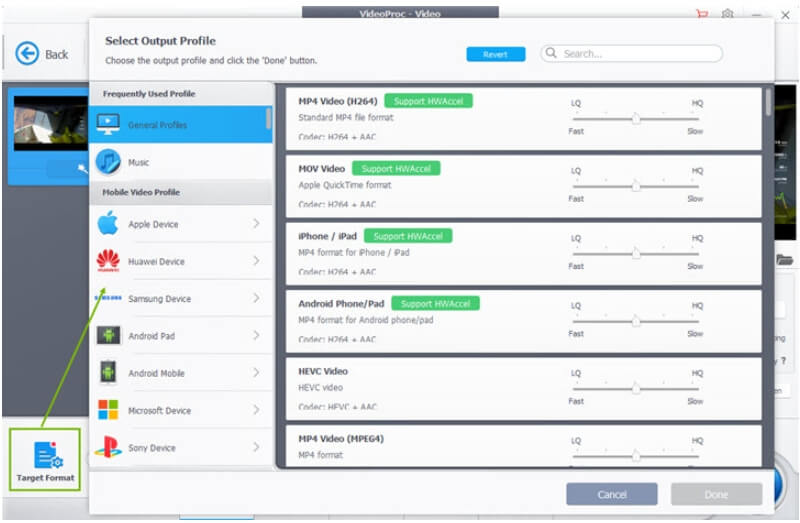The height and width of the screenshot is (523, 800).
Task: Select the Music category
Action: coord(181,162)
